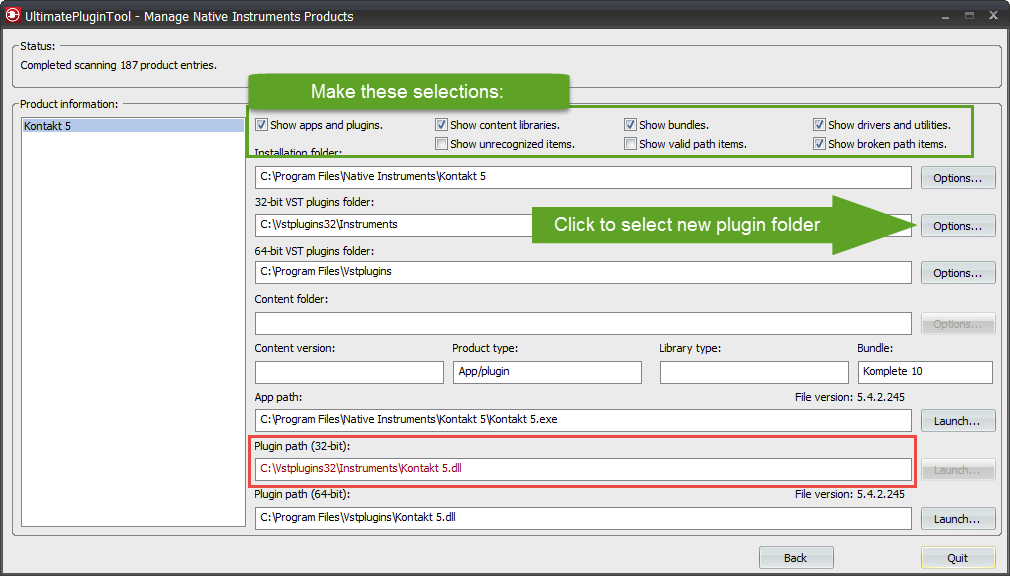This screenshot has height=576, width=1010.
Task: Toggle Show drivers and utilities checkbox
Action: pos(819,125)
